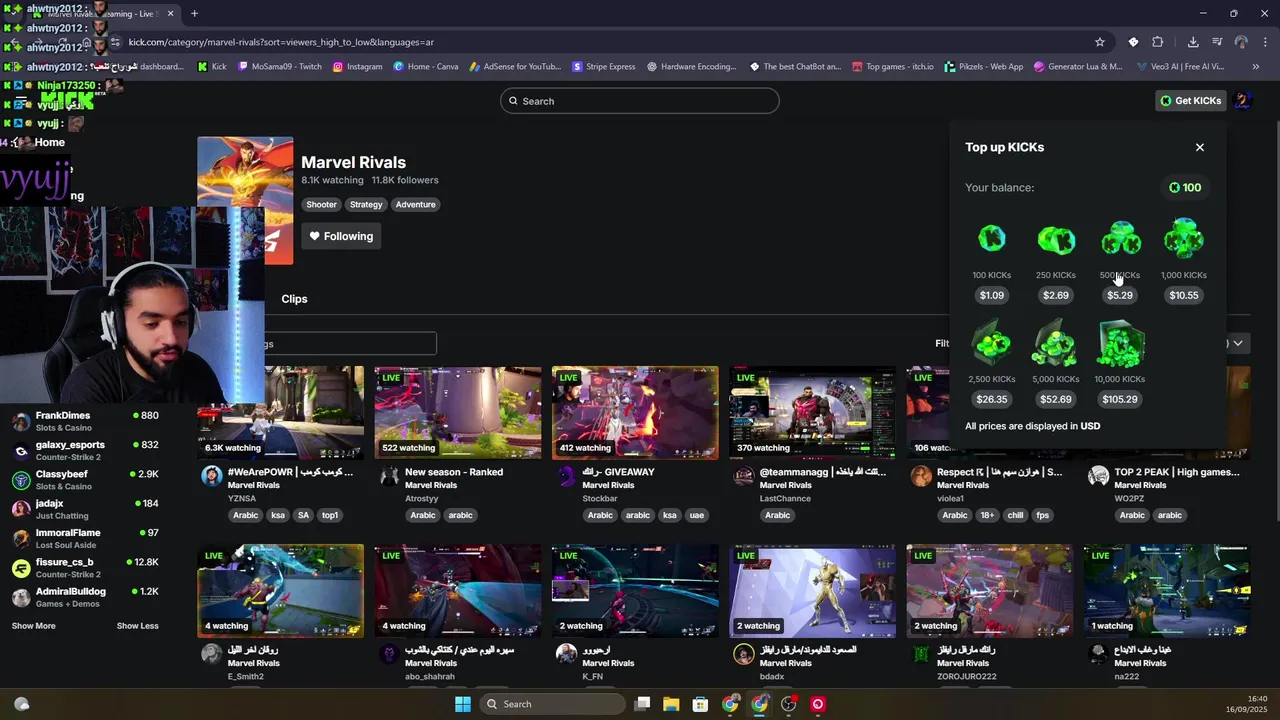This screenshot has width=1280, height=720.
Task: Click Show Less in the sidebar
Action: point(138,626)
